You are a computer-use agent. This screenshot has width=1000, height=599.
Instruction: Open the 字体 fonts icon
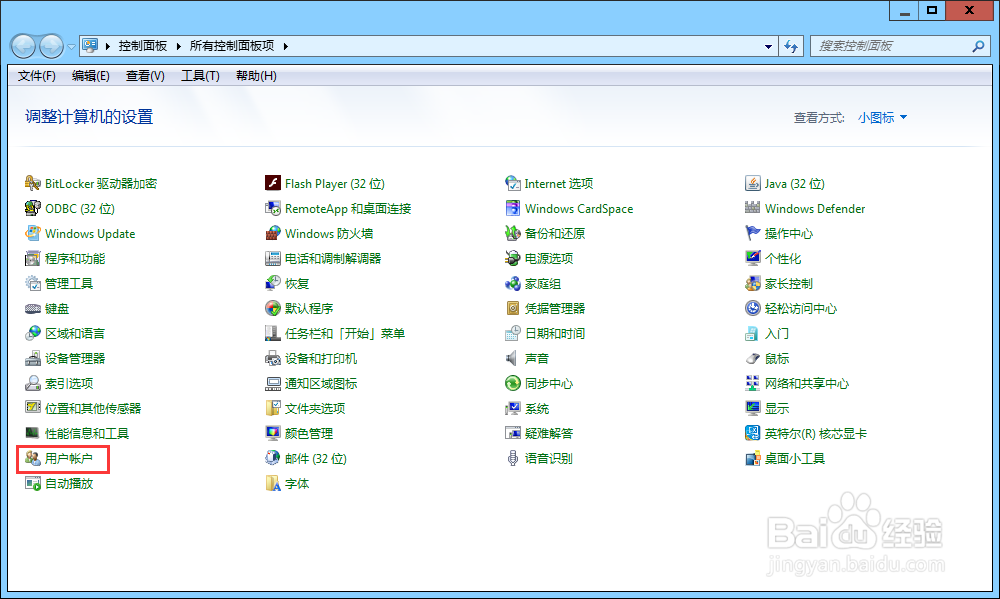click(273, 484)
